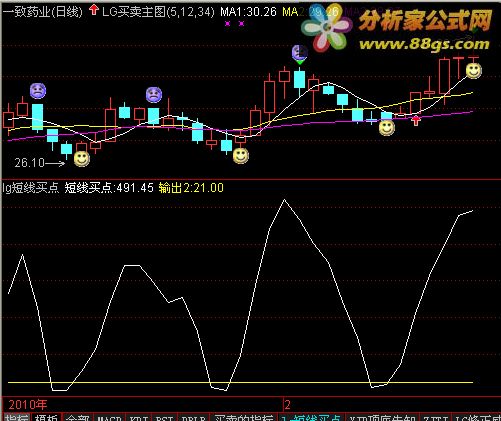501x421 pixels.
Task: Click the 一致药业(日线) stock title
Action: tap(43, 12)
